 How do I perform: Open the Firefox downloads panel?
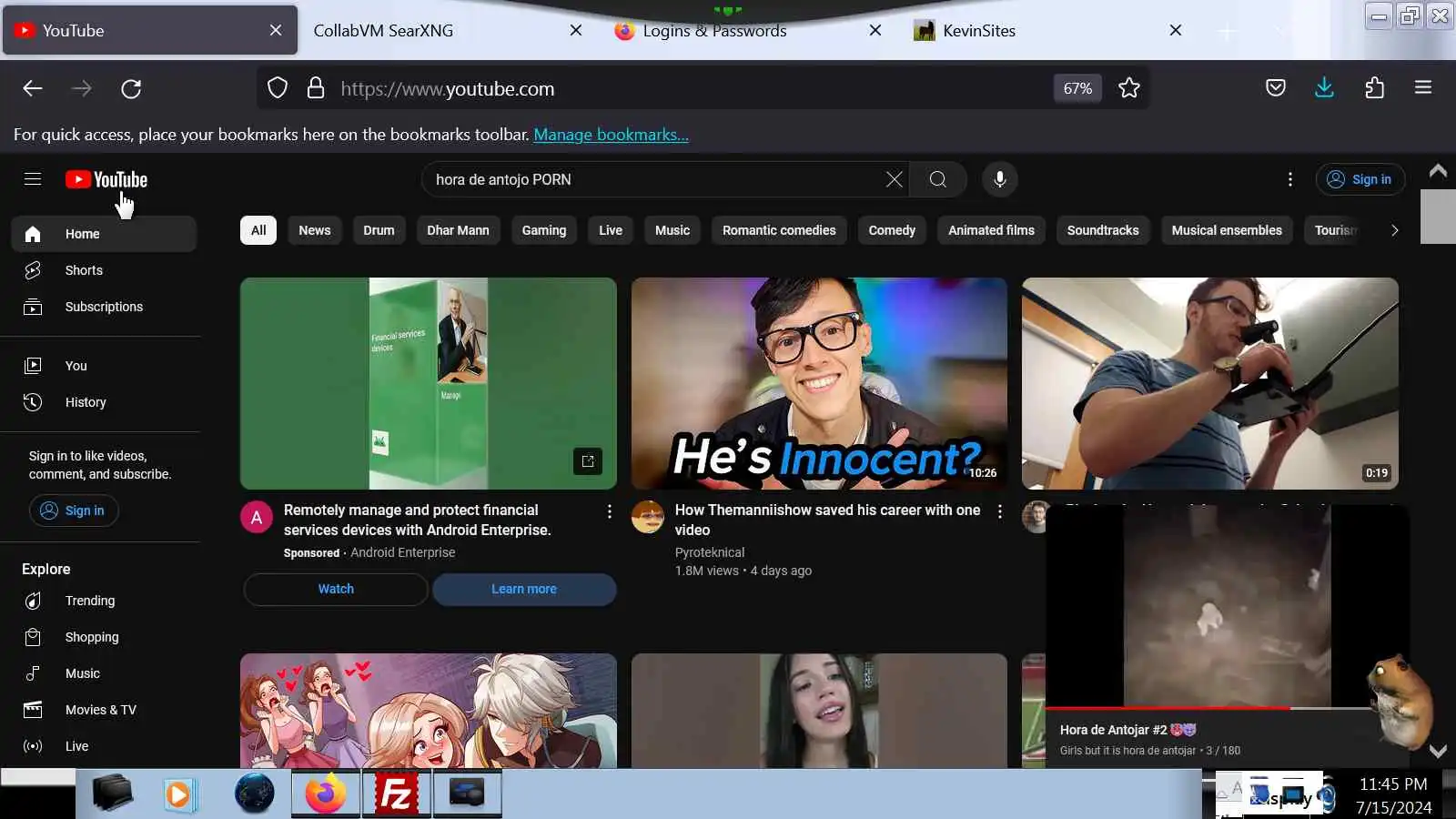pyautogui.click(x=1325, y=88)
